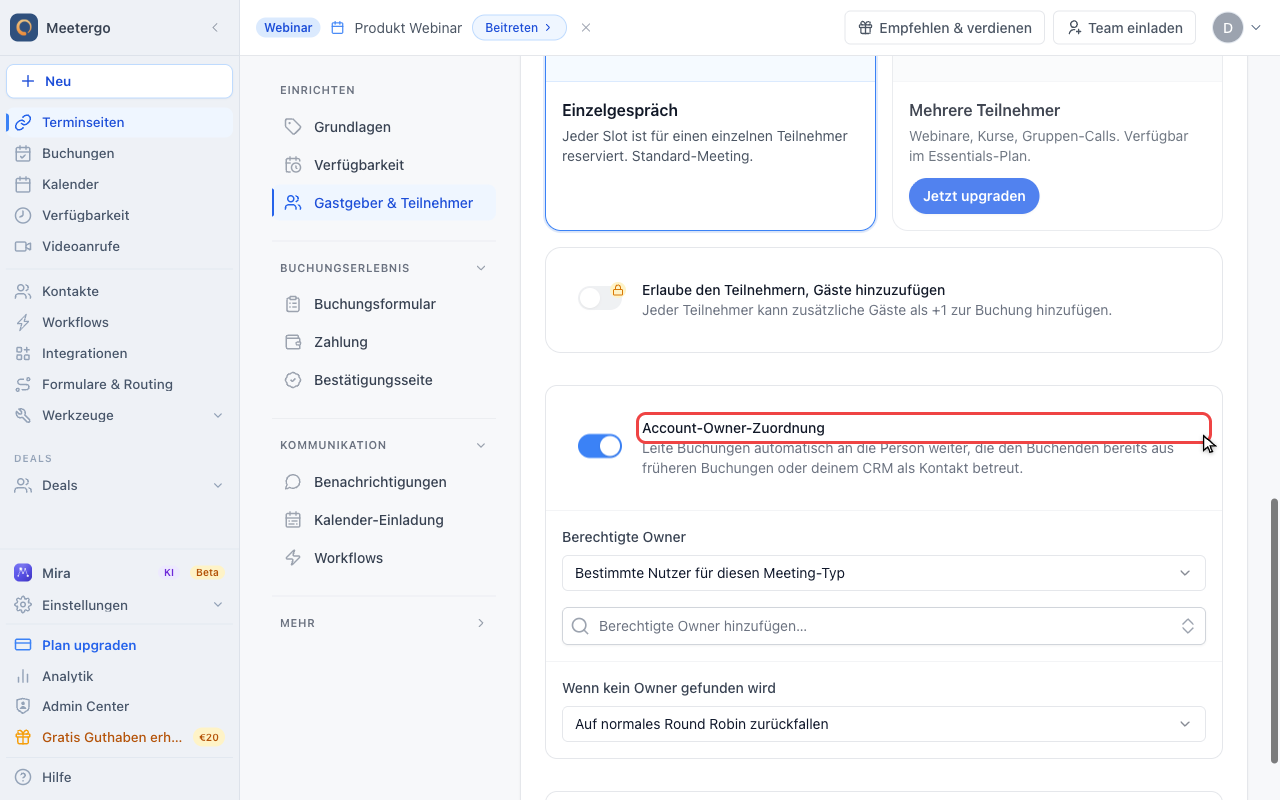Click the Bestätigungsseite checkmark icon
This screenshot has height=800, width=1280.
coord(293,380)
